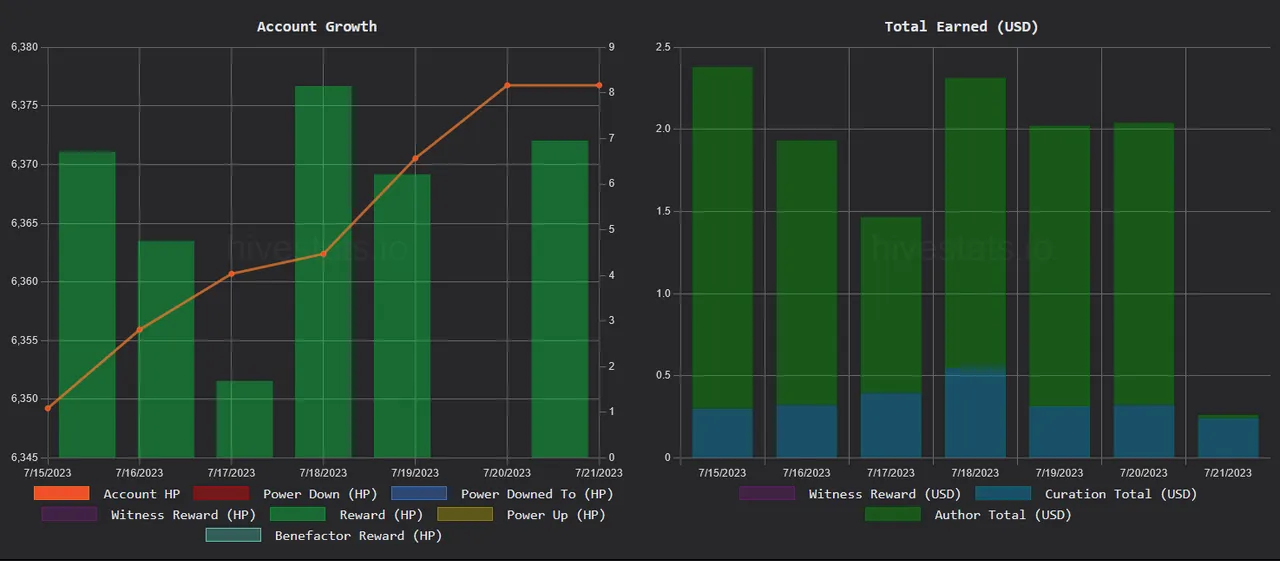Viewport: 1280px width, 561px height.
Task: Click the 6,380 left axis label
Action: (23, 47)
